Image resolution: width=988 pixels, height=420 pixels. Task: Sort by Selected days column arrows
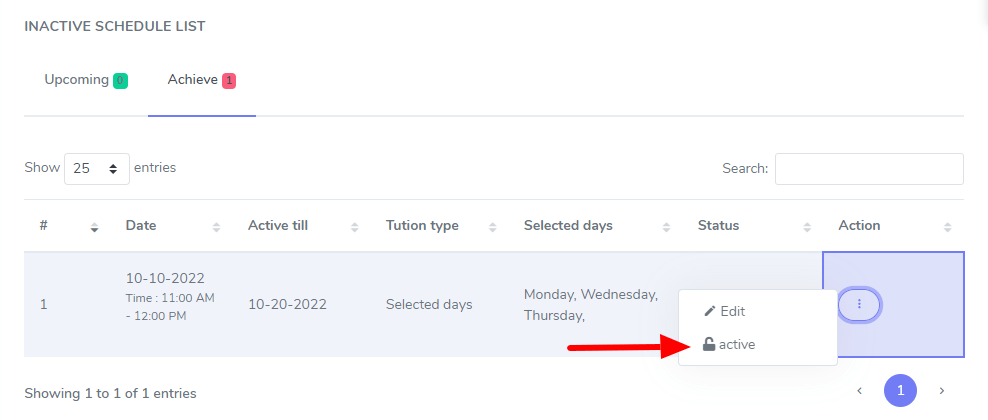pos(666,227)
